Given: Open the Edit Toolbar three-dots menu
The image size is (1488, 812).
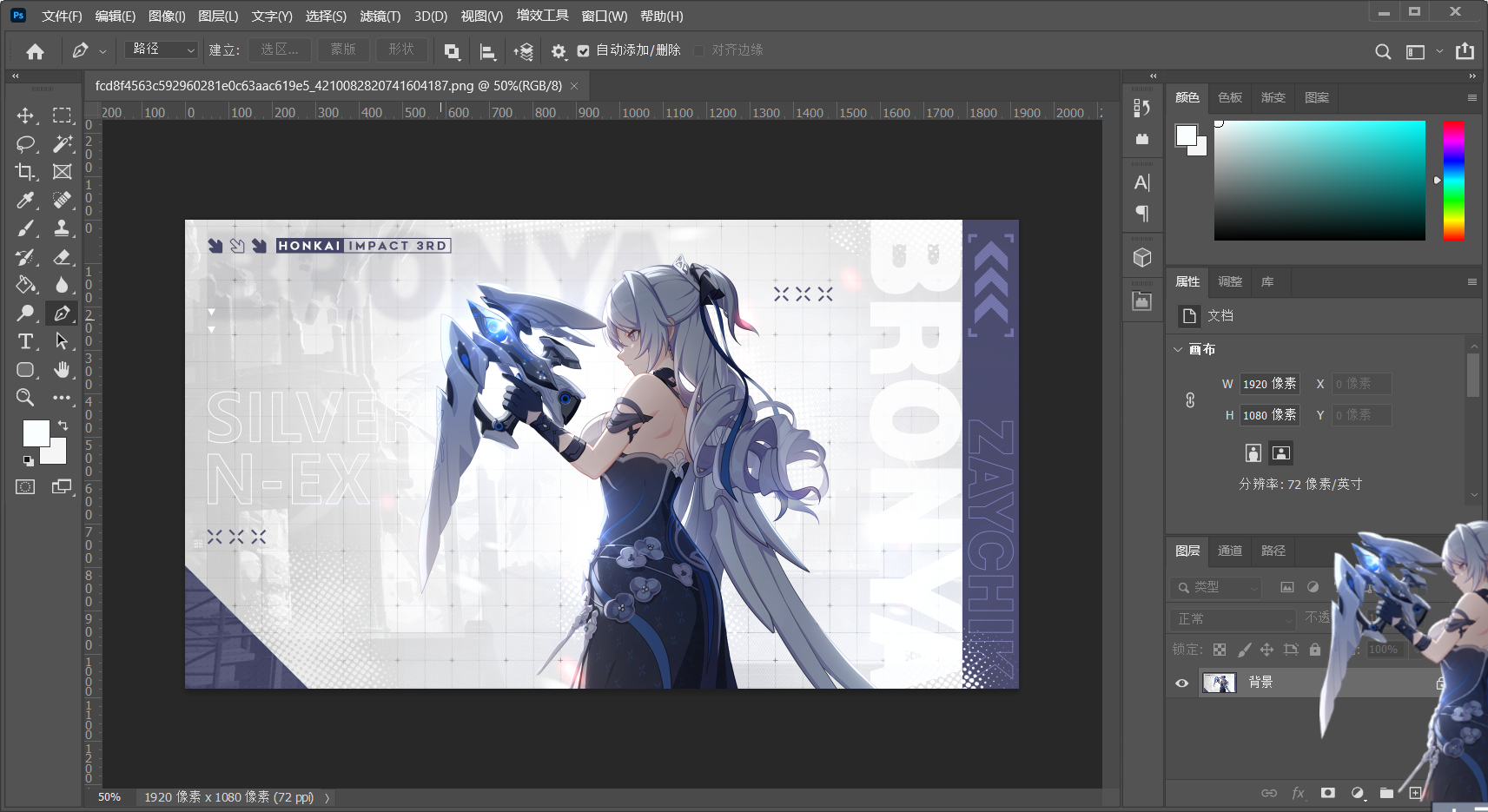Looking at the screenshot, I should point(62,398).
